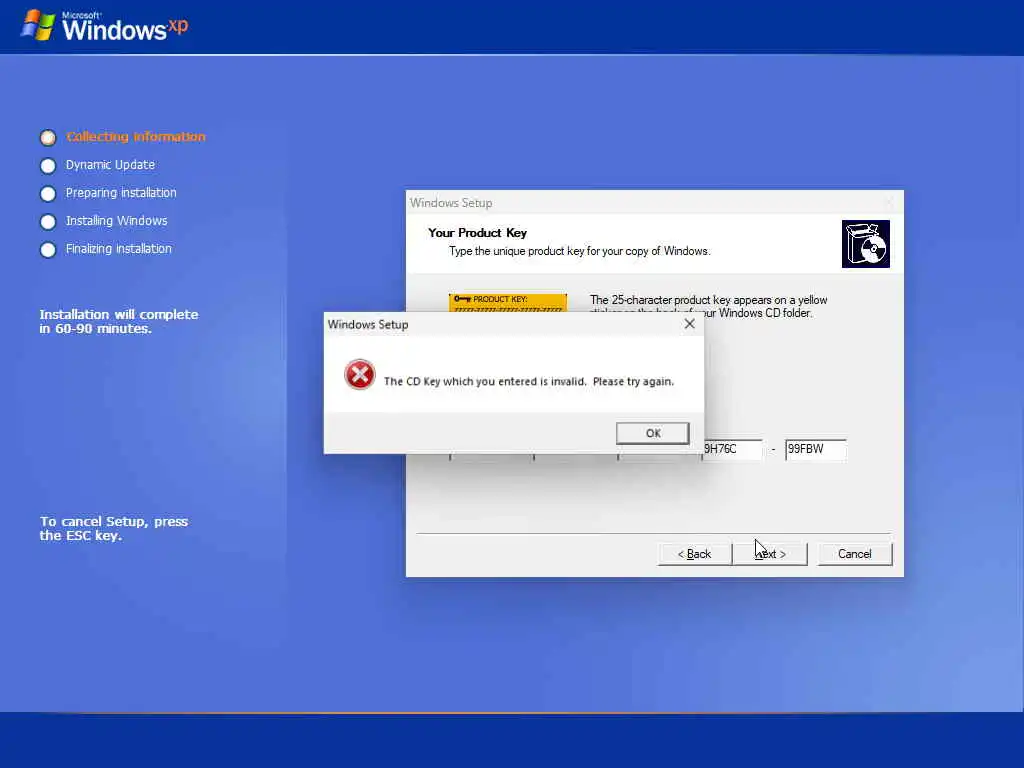Click the Next button in Windows Setup
The height and width of the screenshot is (768, 1024).
[x=770, y=554]
